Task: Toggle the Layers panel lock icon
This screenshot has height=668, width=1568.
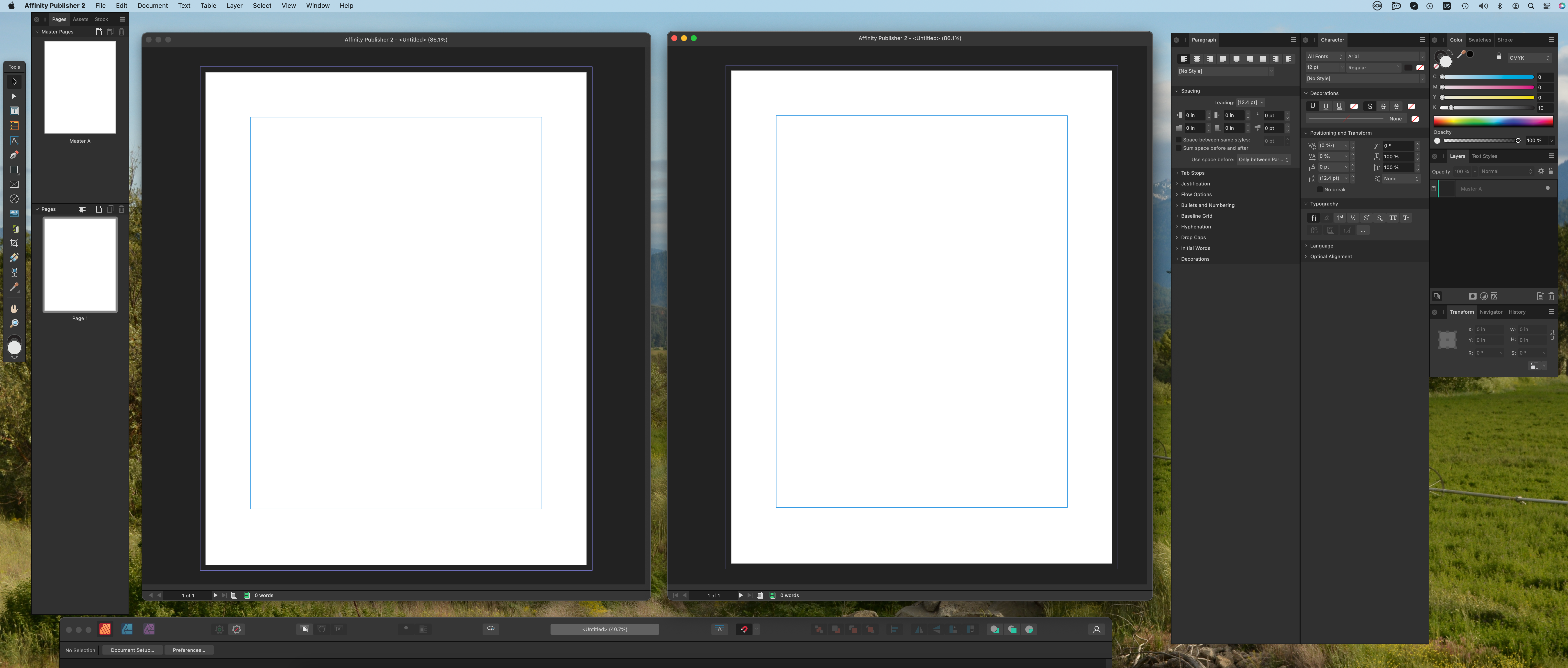Action: tap(1550, 172)
